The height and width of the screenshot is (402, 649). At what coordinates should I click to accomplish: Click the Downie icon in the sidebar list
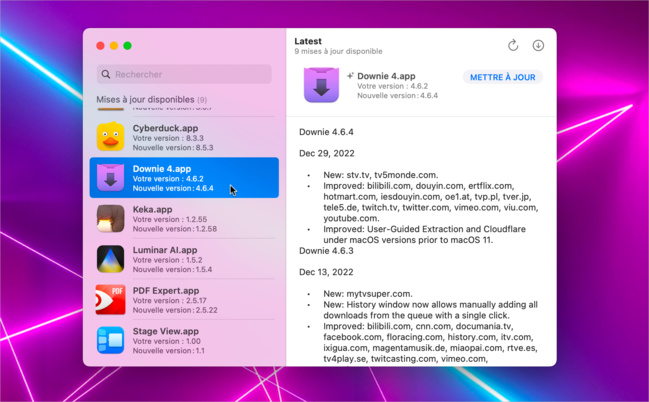click(111, 177)
